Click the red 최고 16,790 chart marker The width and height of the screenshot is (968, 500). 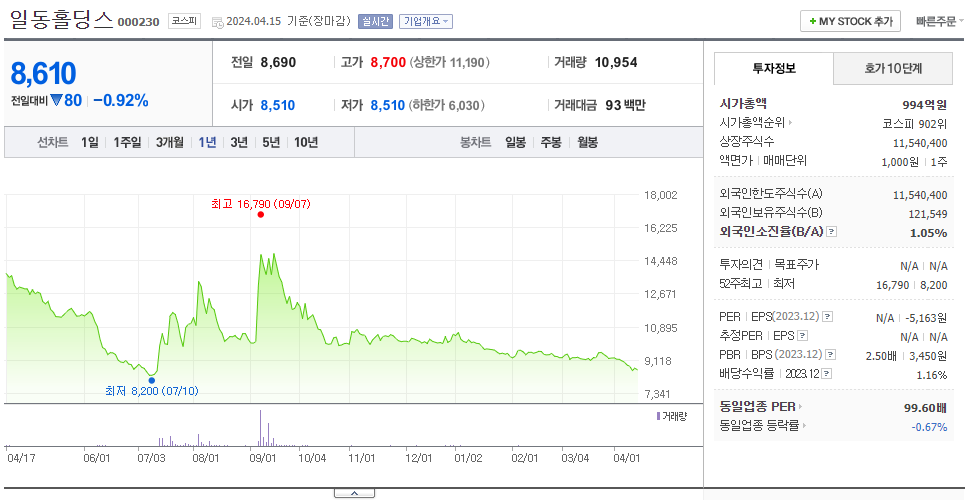pyautogui.click(x=261, y=214)
